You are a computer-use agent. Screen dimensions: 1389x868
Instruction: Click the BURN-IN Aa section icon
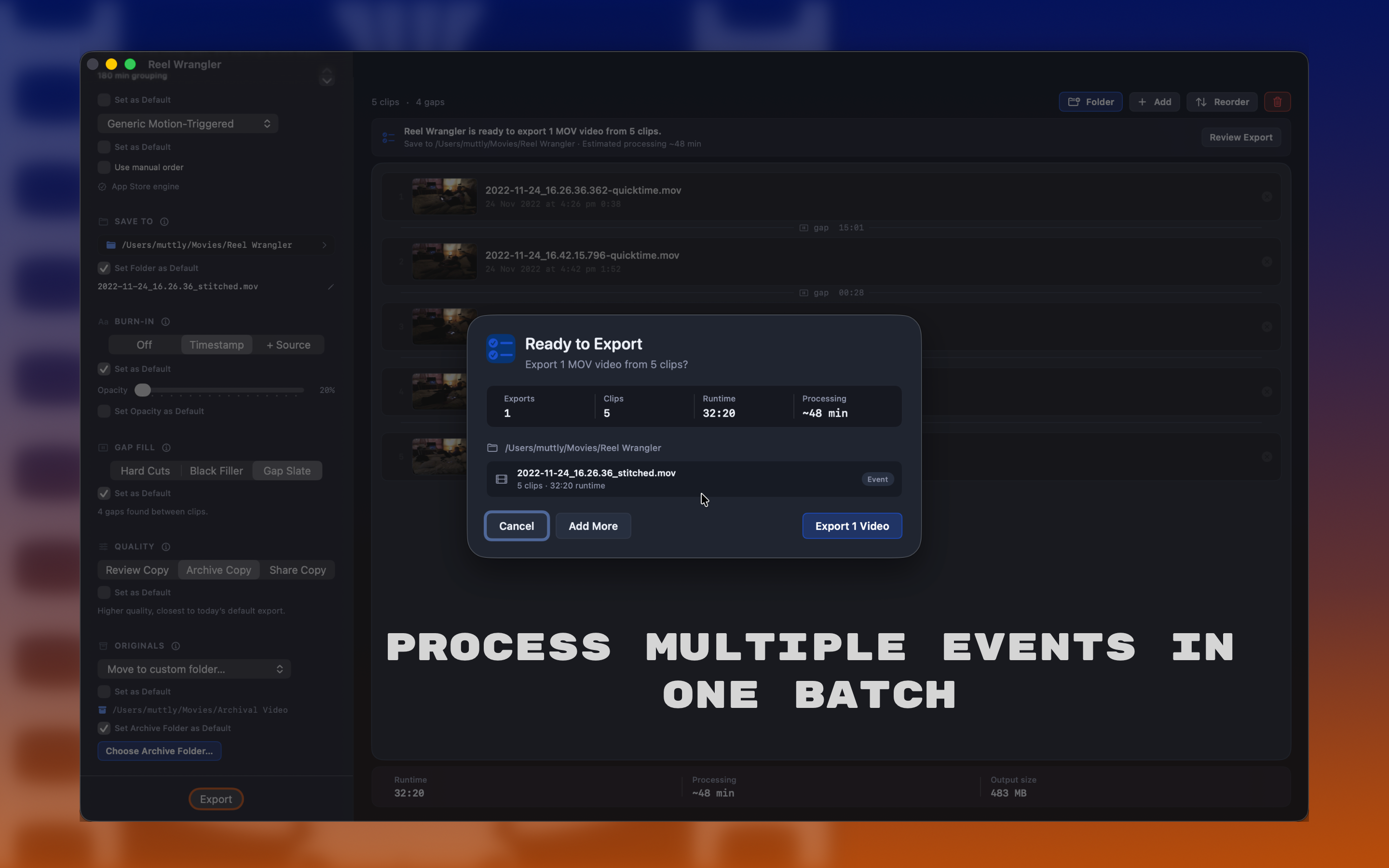[x=103, y=322]
